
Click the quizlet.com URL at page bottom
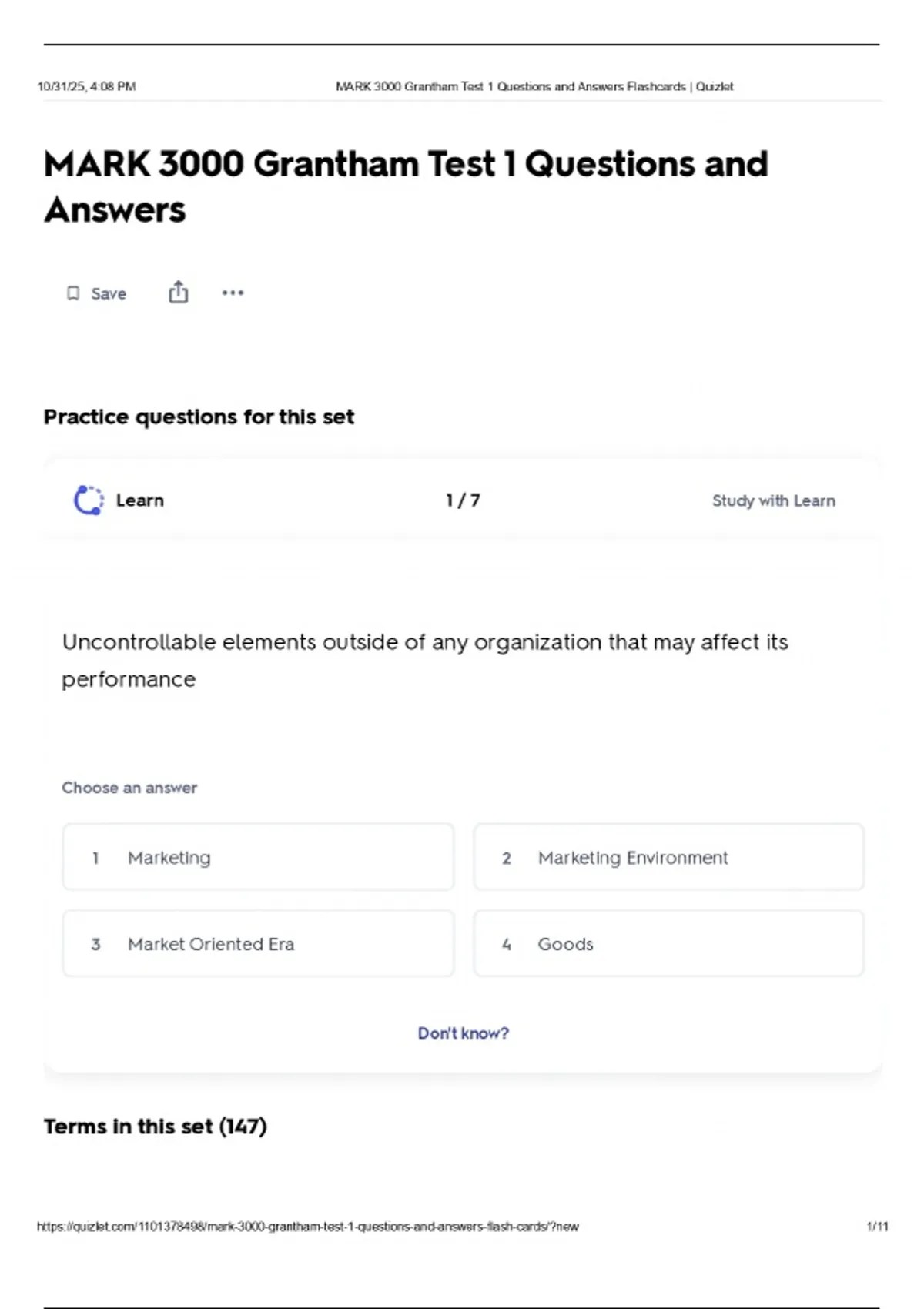click(x=307, y=1227)
